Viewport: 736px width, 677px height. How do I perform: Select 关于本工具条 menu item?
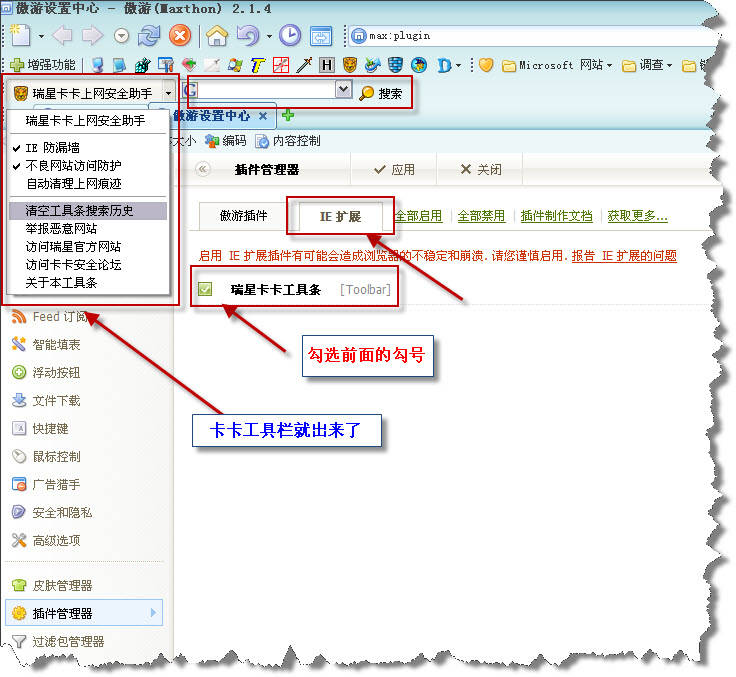88,283
